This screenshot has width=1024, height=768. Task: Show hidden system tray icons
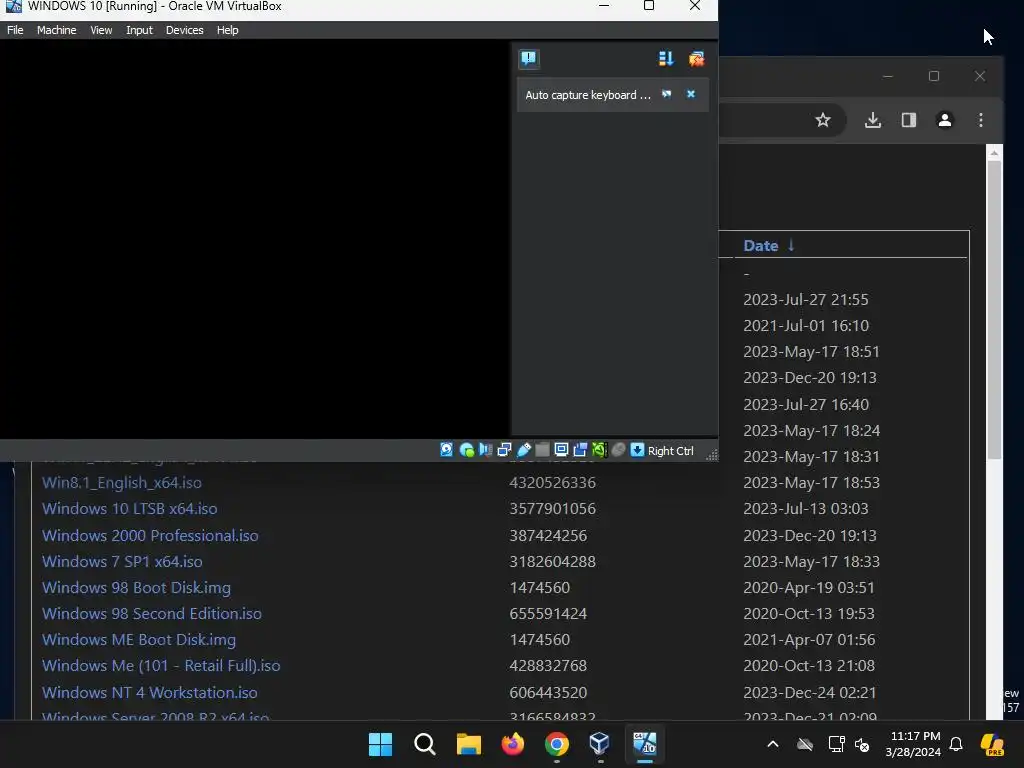point(773,744)
